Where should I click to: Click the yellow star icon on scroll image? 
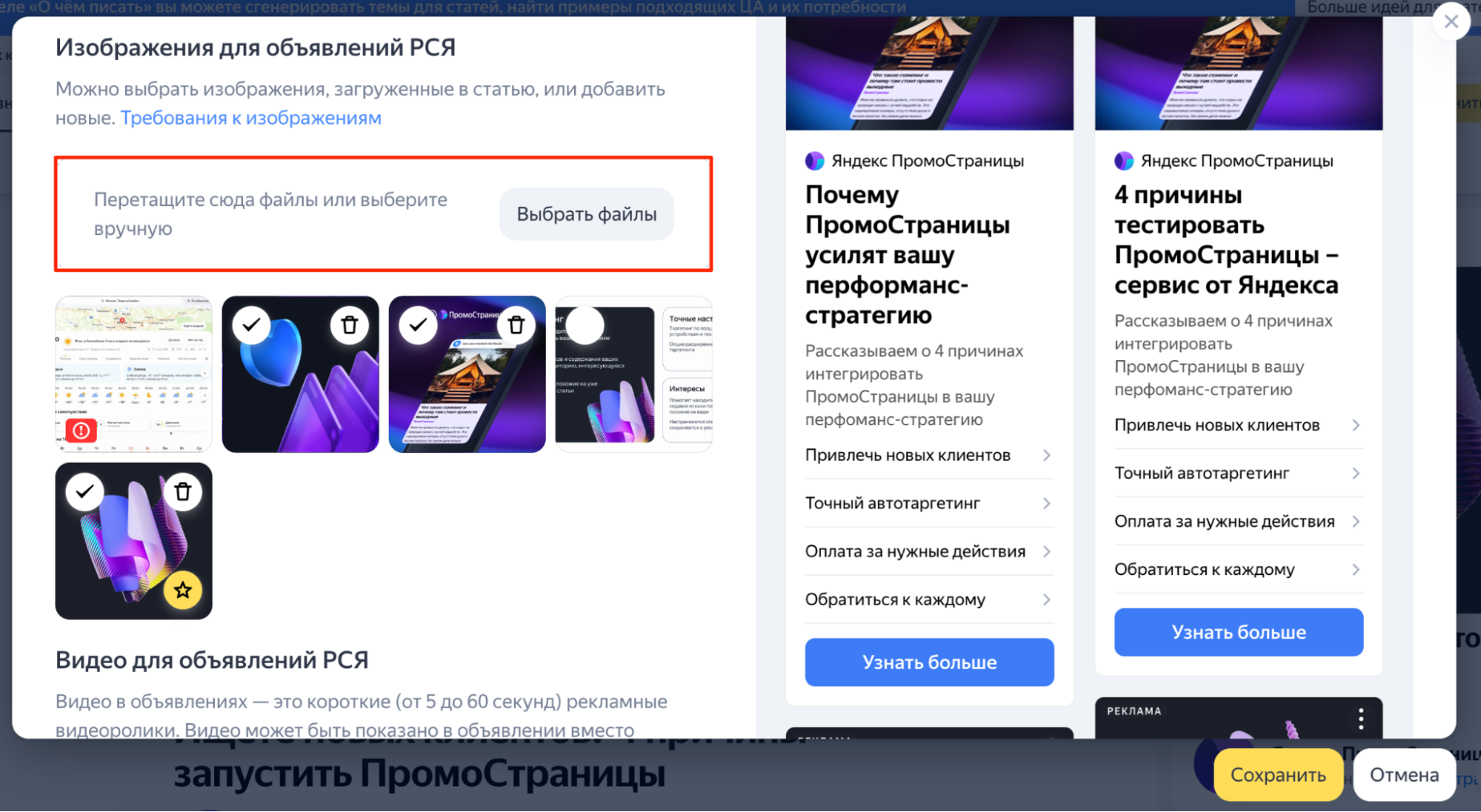[183, 590]
